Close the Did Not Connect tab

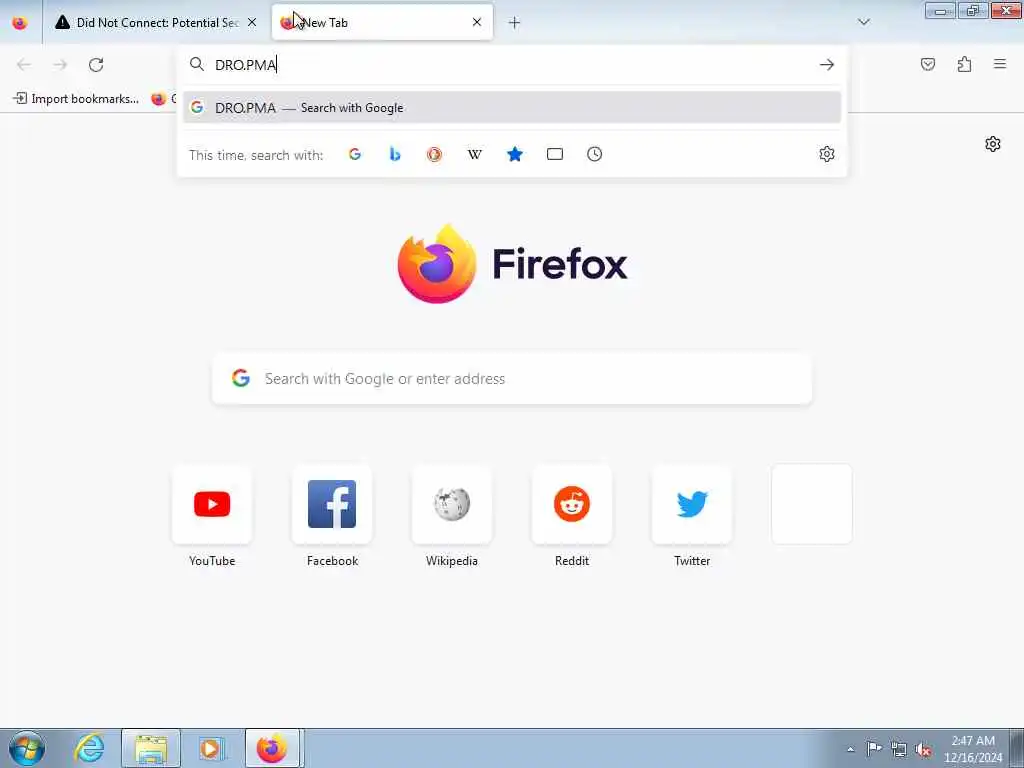tap(252, 22)
